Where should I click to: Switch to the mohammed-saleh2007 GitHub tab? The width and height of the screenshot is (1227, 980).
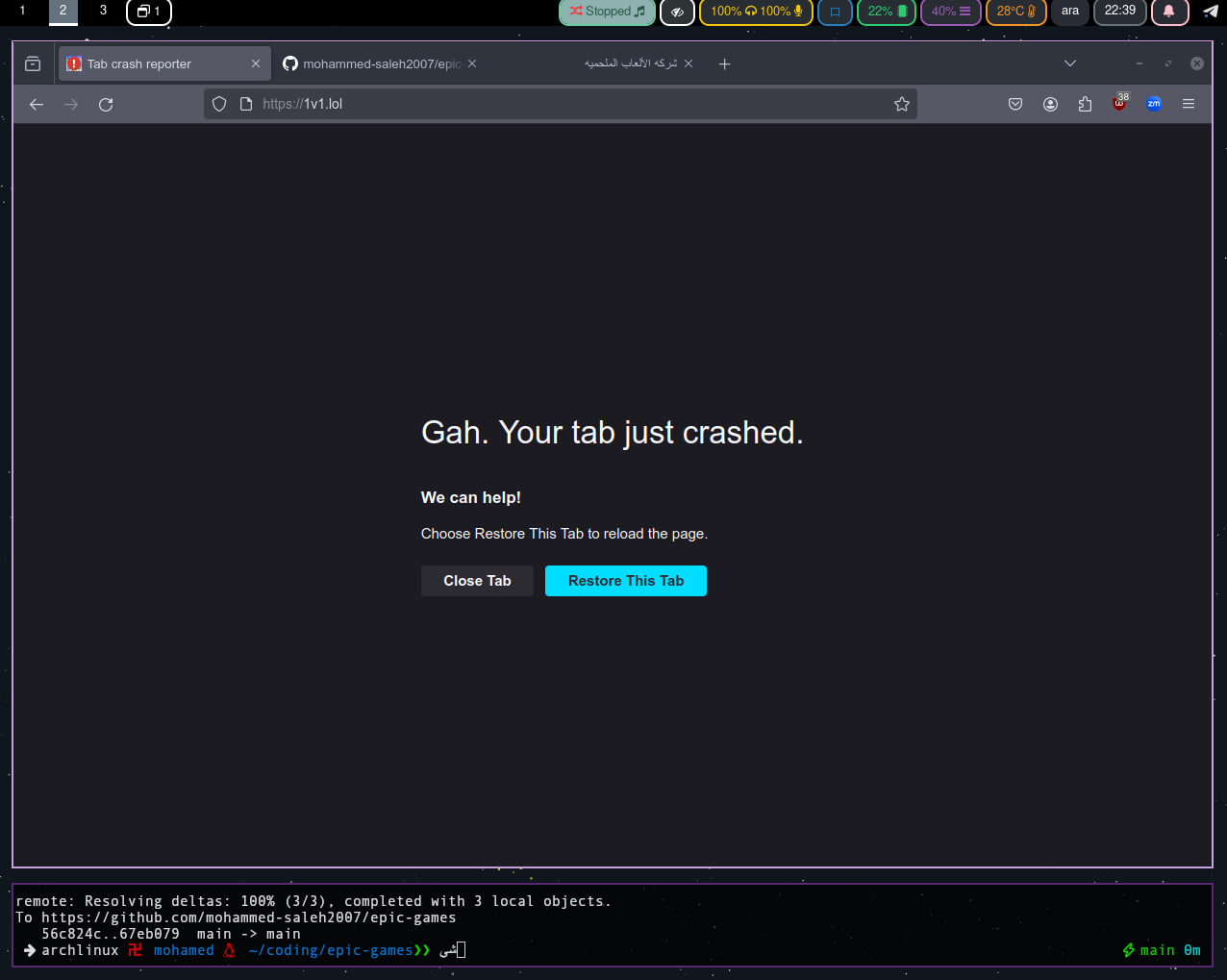375,63
